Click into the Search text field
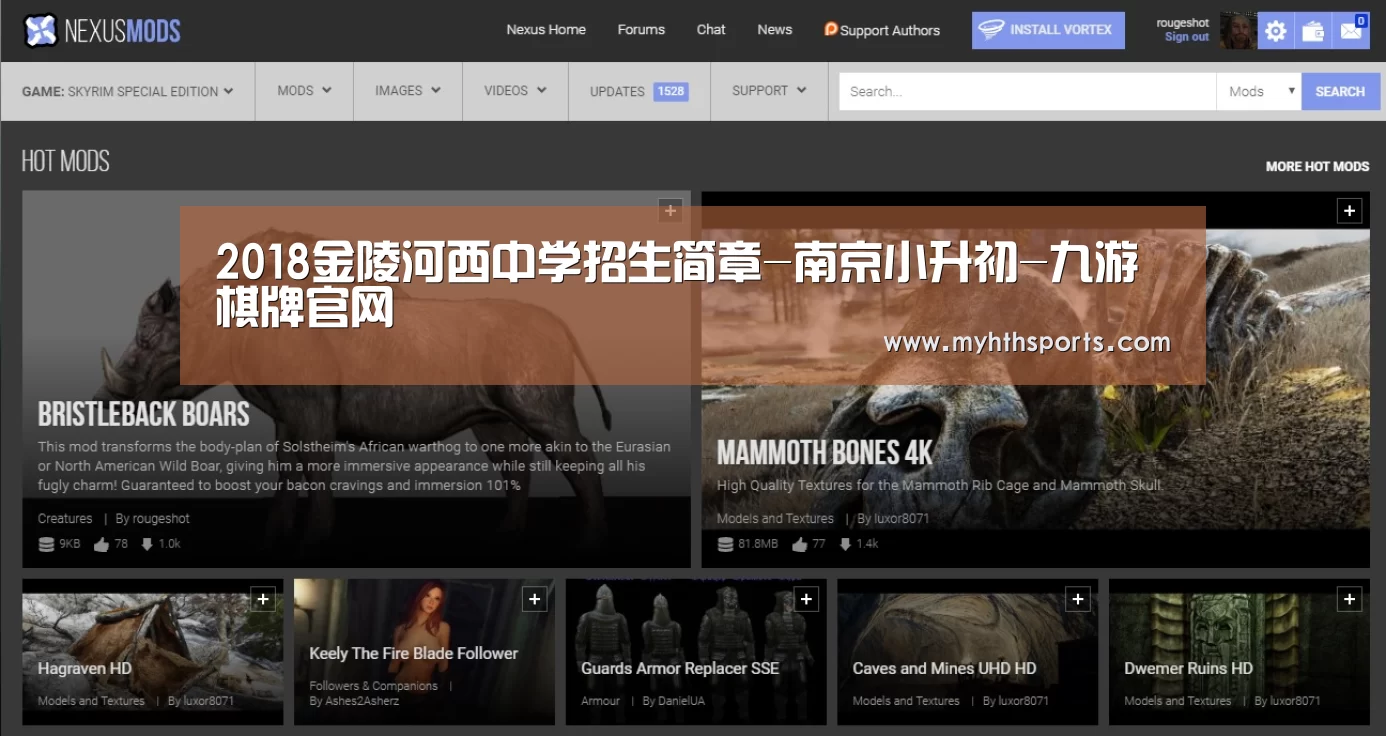 [x=1027, y=91]
